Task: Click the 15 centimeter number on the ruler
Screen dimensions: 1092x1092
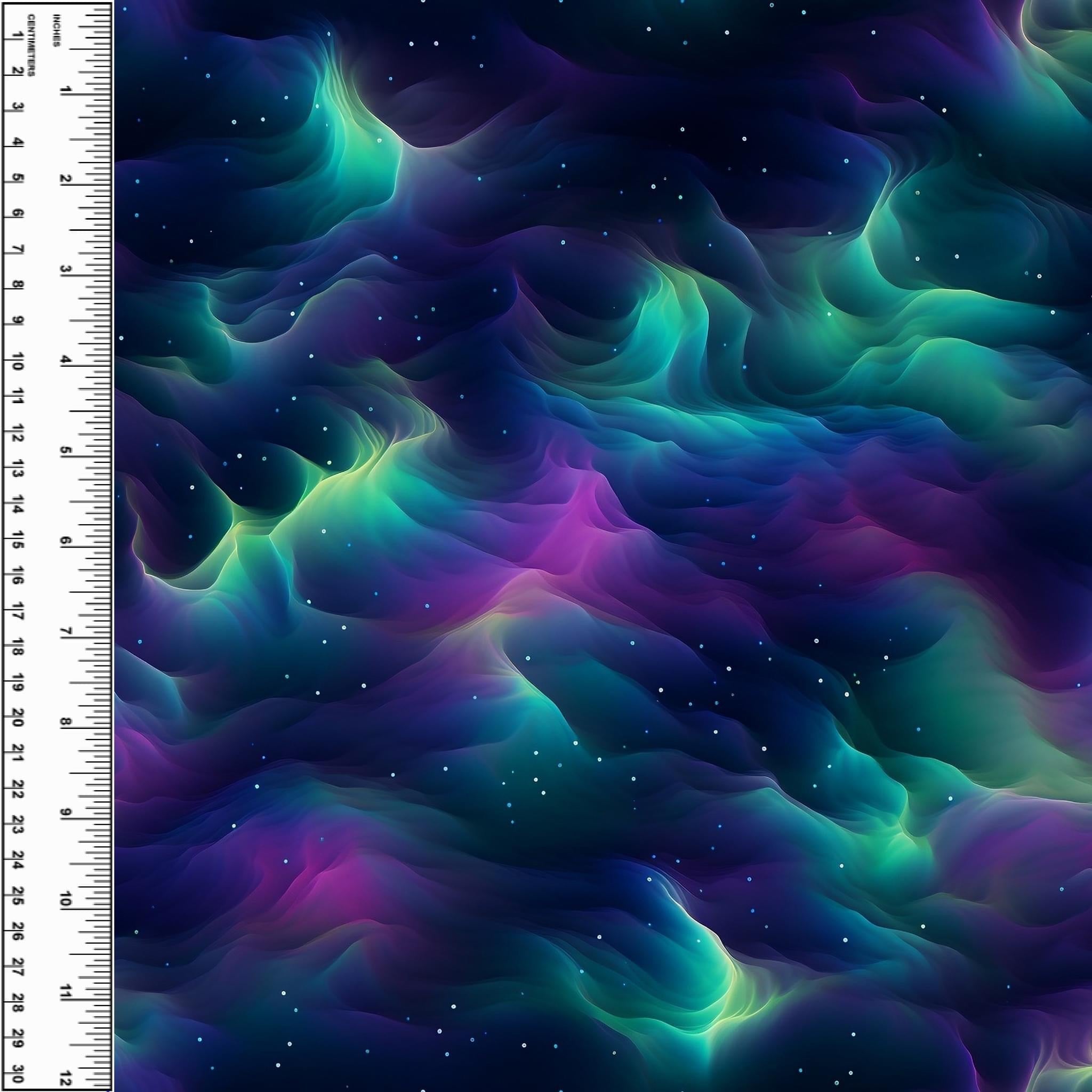Action: (17, 540)
